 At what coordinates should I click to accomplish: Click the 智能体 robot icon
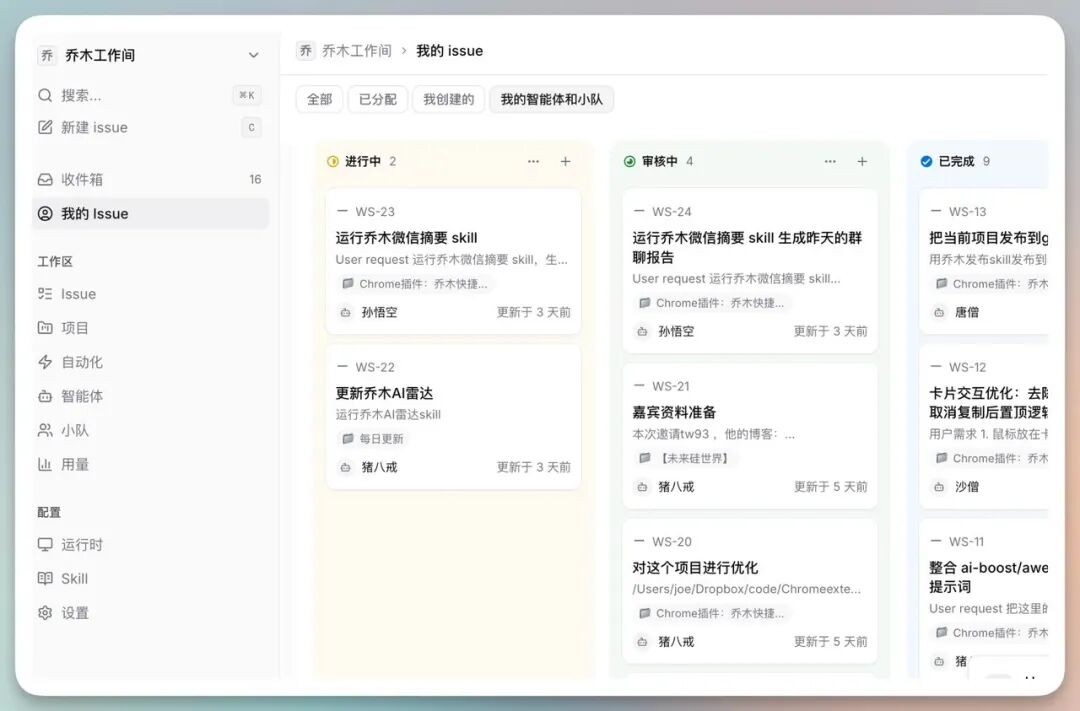(x=45, y=396)
